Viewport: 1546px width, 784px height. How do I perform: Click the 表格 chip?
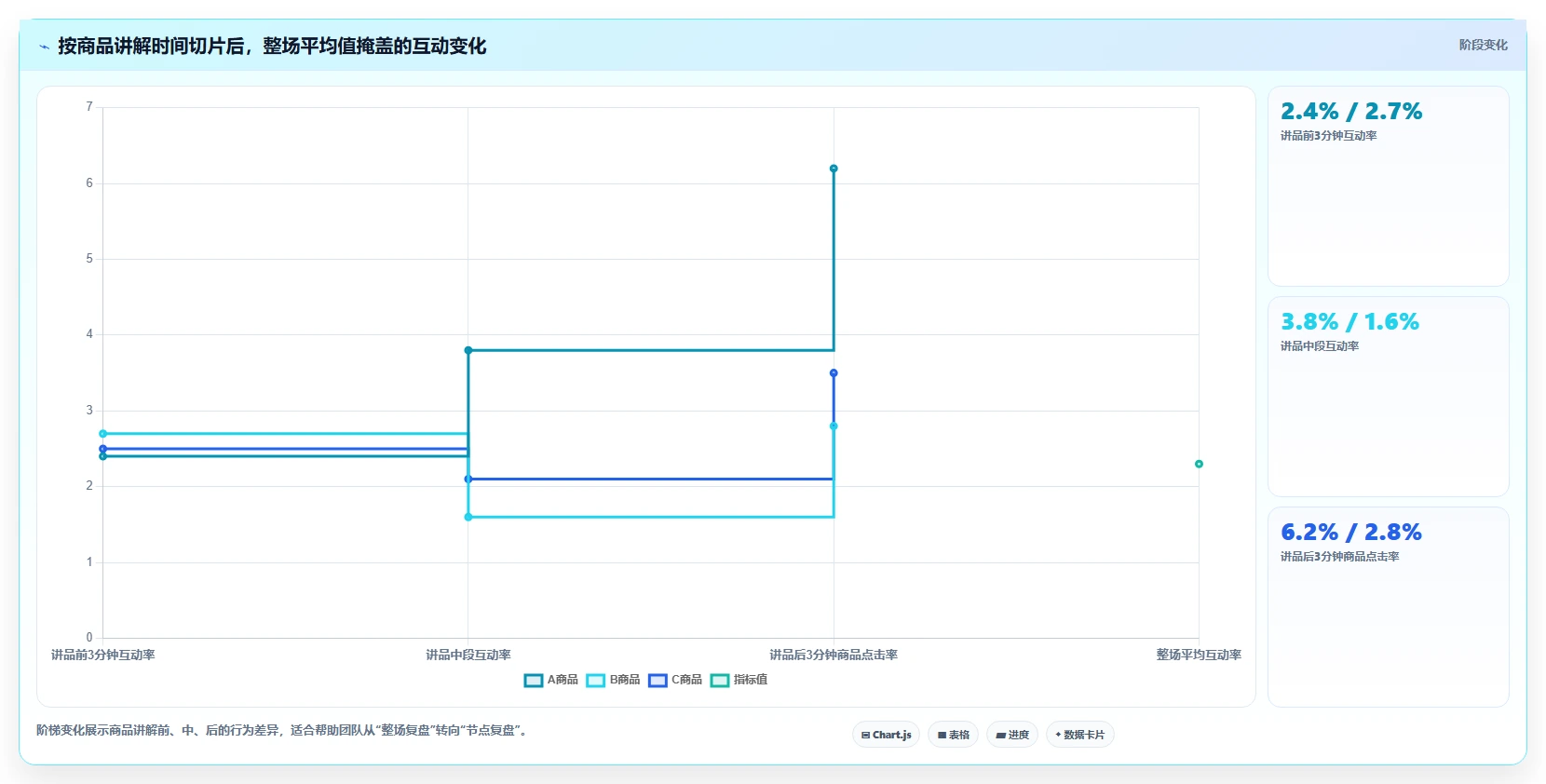click(x=953, y=735)
